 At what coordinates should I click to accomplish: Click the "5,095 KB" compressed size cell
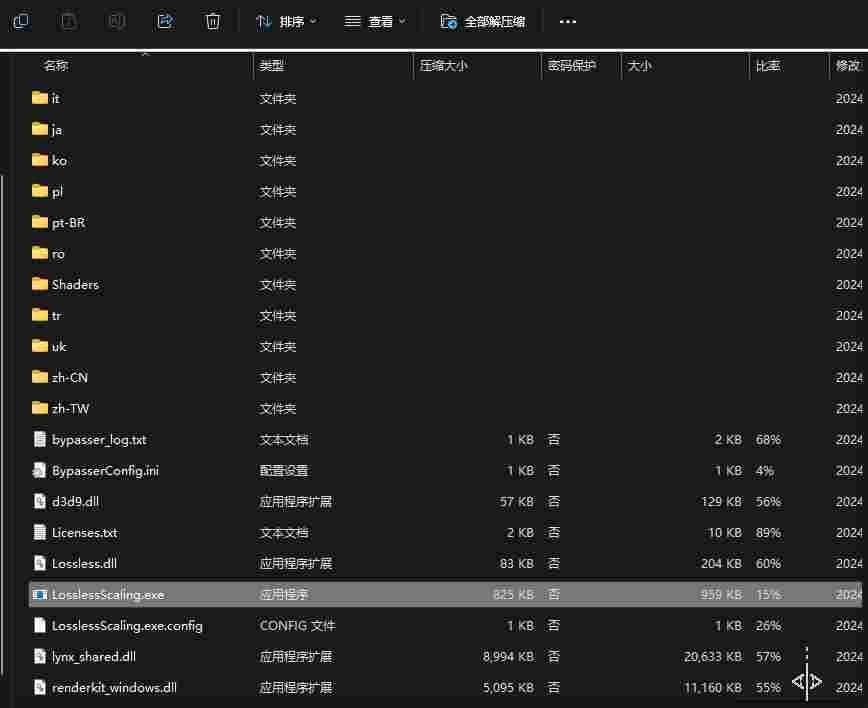(508, 688)
